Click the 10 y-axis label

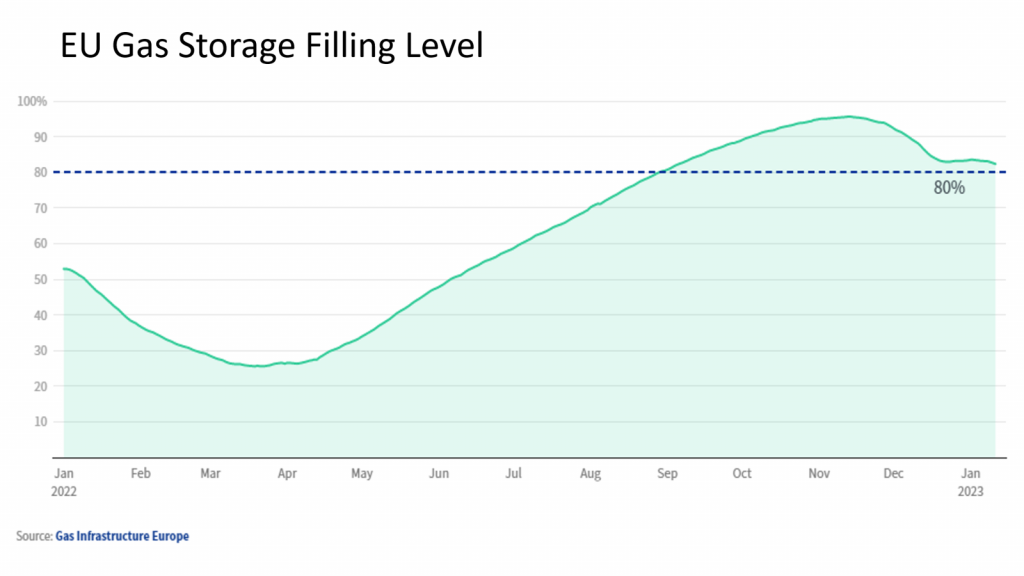41,422
